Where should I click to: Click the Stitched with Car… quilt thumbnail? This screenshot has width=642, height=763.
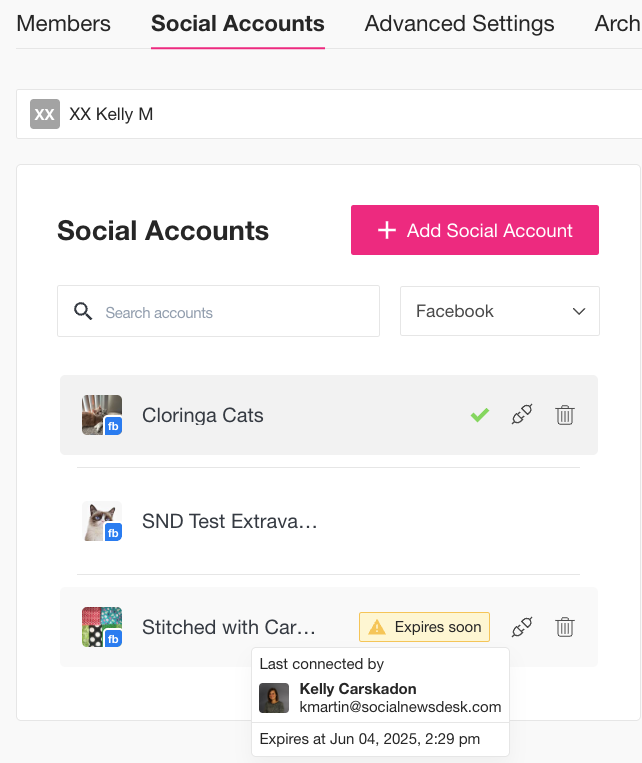pos(102,627)
